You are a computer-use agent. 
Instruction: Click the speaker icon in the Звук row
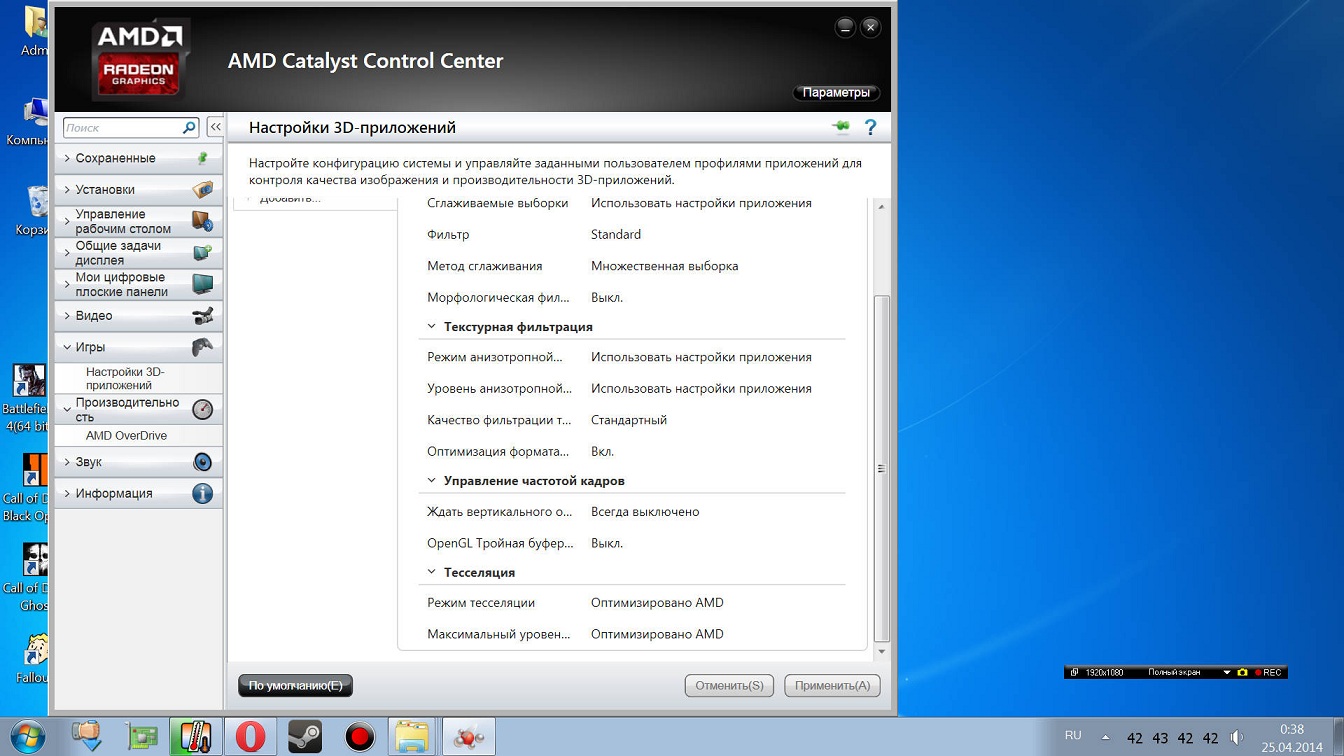(202, 462)
